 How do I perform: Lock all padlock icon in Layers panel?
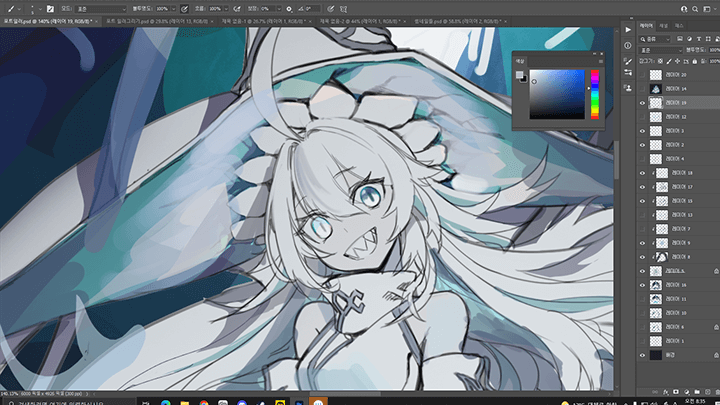tap(694, 61)
